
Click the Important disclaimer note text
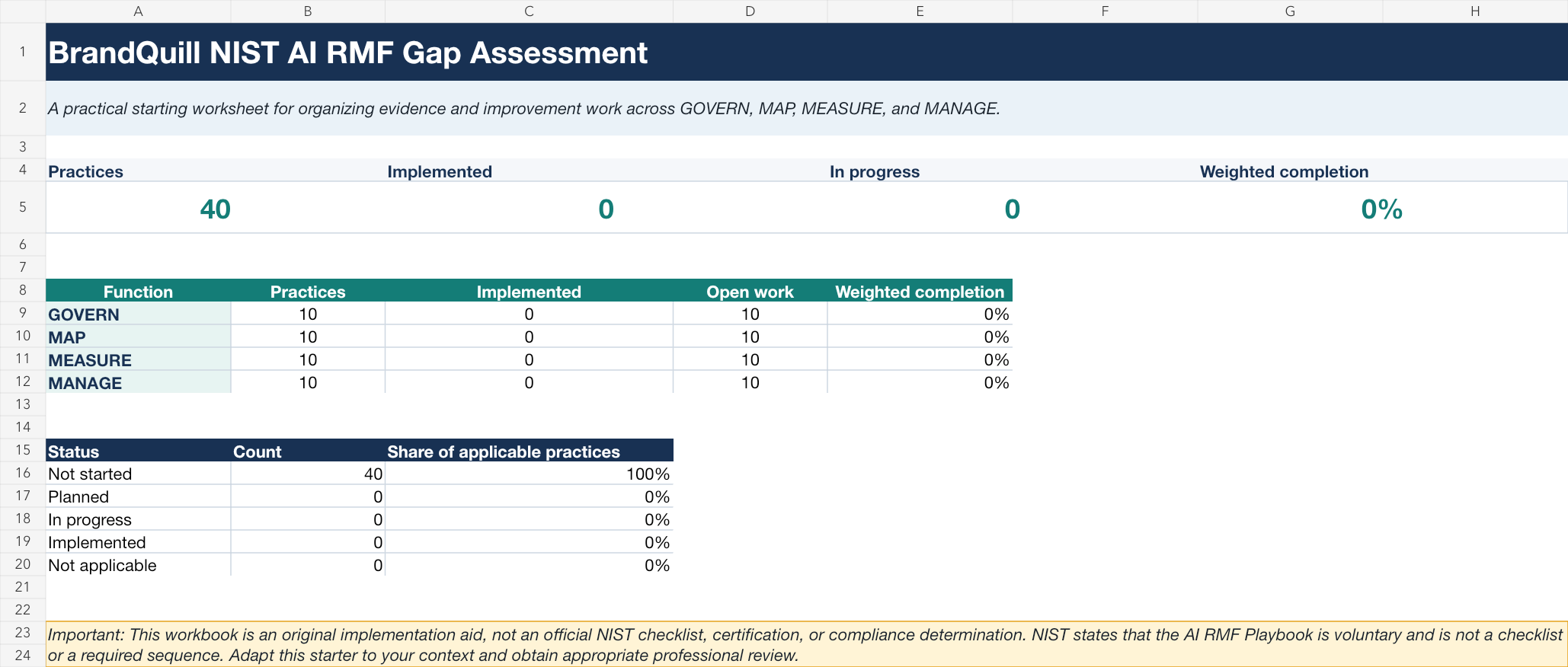(805, 645)
